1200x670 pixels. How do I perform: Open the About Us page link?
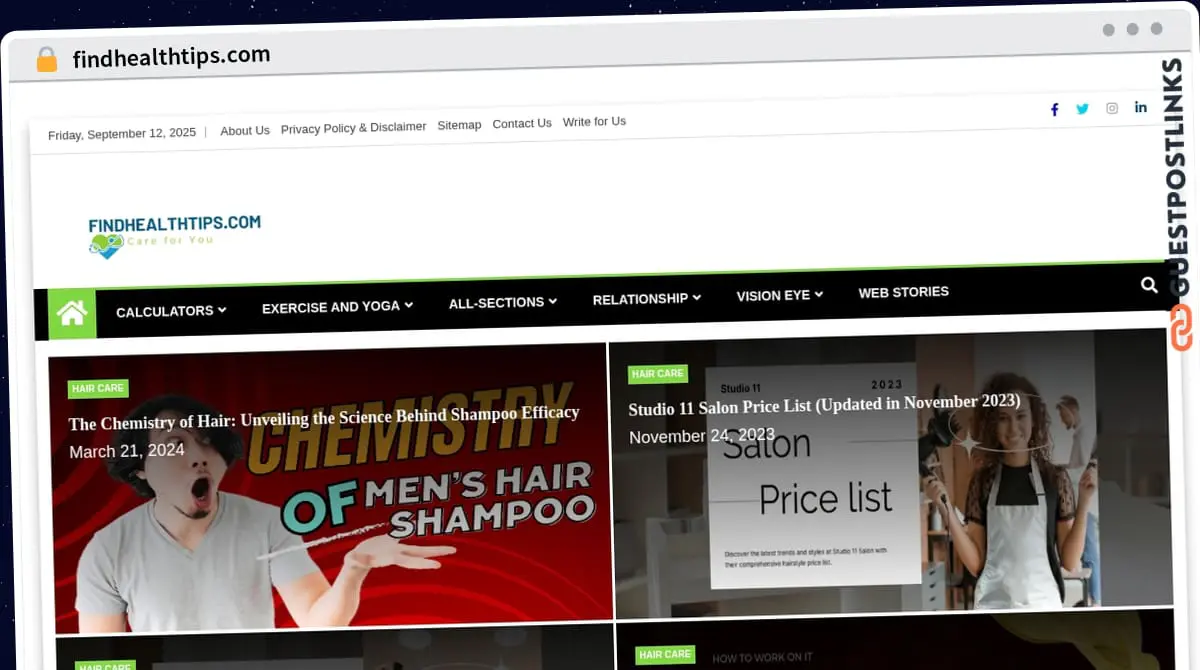click(245, 130)
